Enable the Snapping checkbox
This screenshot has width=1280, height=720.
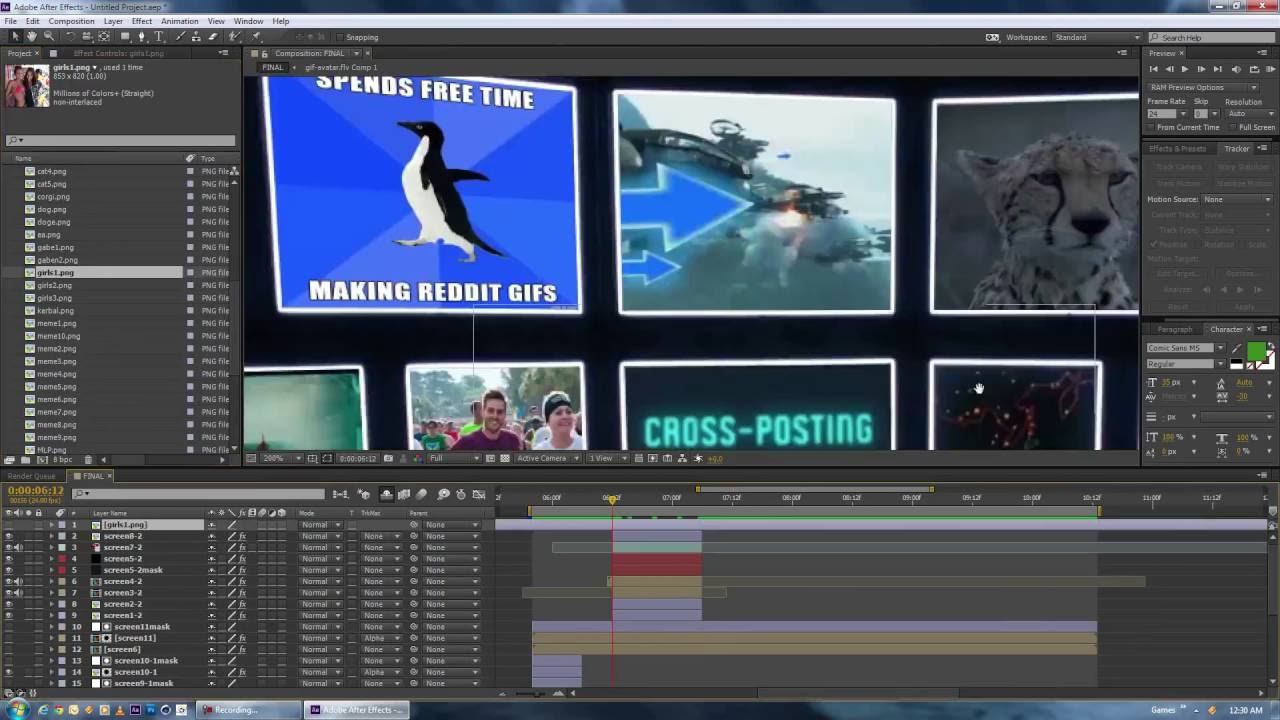(x=340, y=37)
